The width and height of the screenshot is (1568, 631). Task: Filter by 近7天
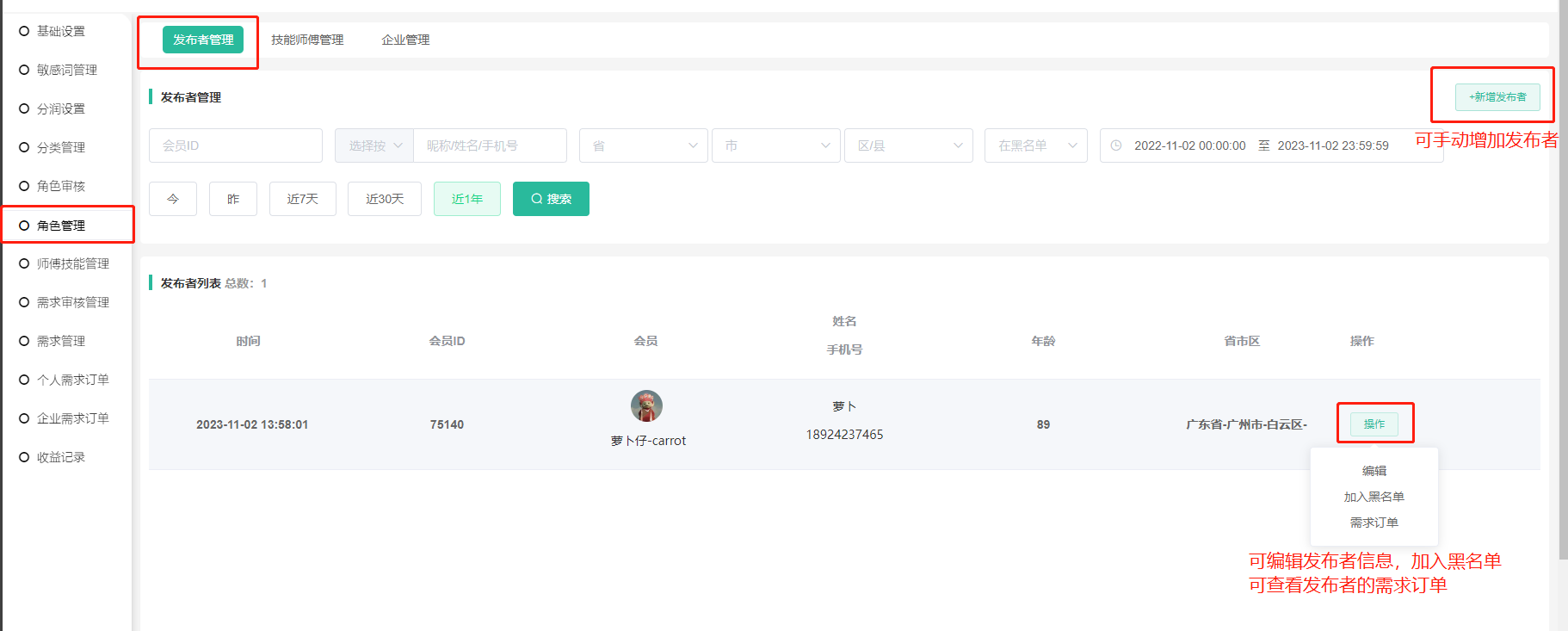tap(303, 199)
